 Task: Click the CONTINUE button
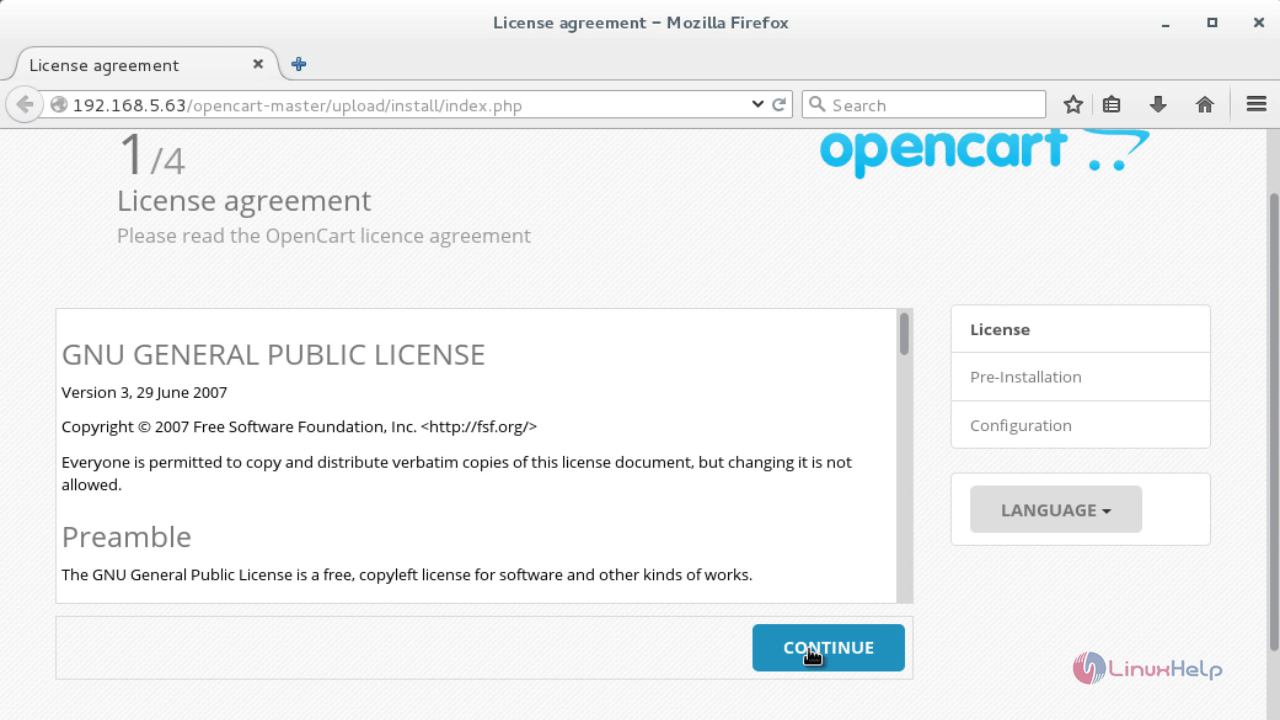pos(828,648)
